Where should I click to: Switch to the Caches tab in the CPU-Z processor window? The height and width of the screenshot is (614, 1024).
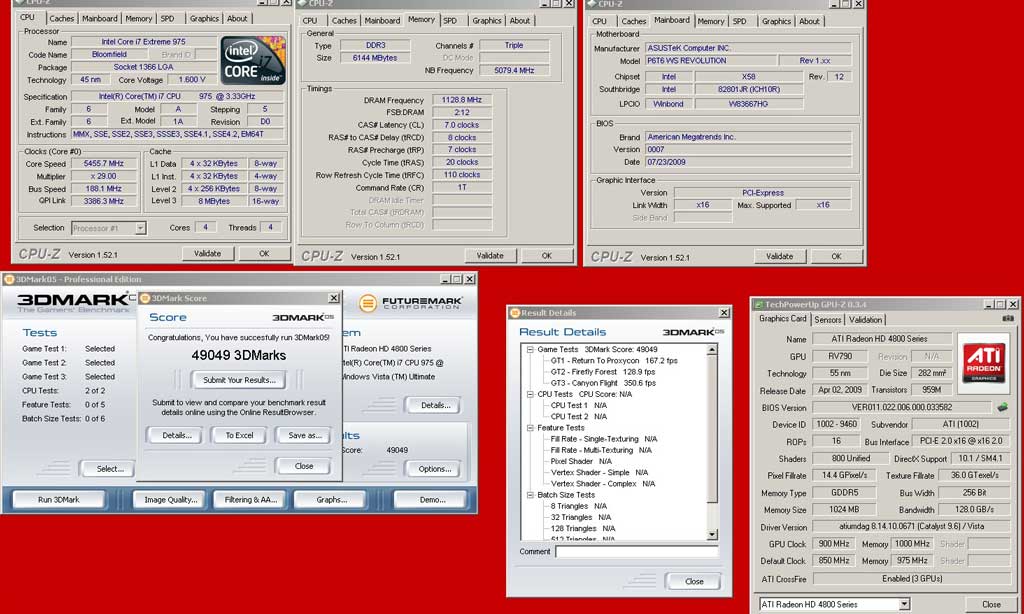tap(61, 18)
